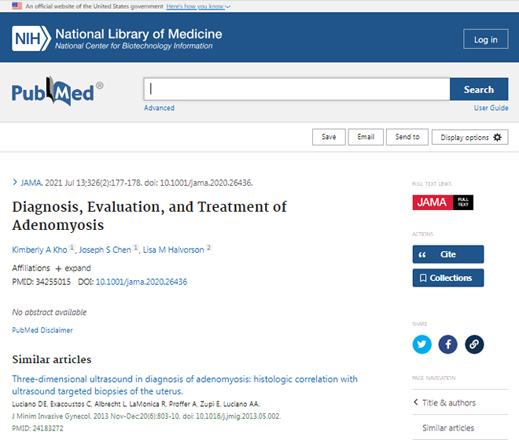Share the article on Facebook

[x=448, y=344]
